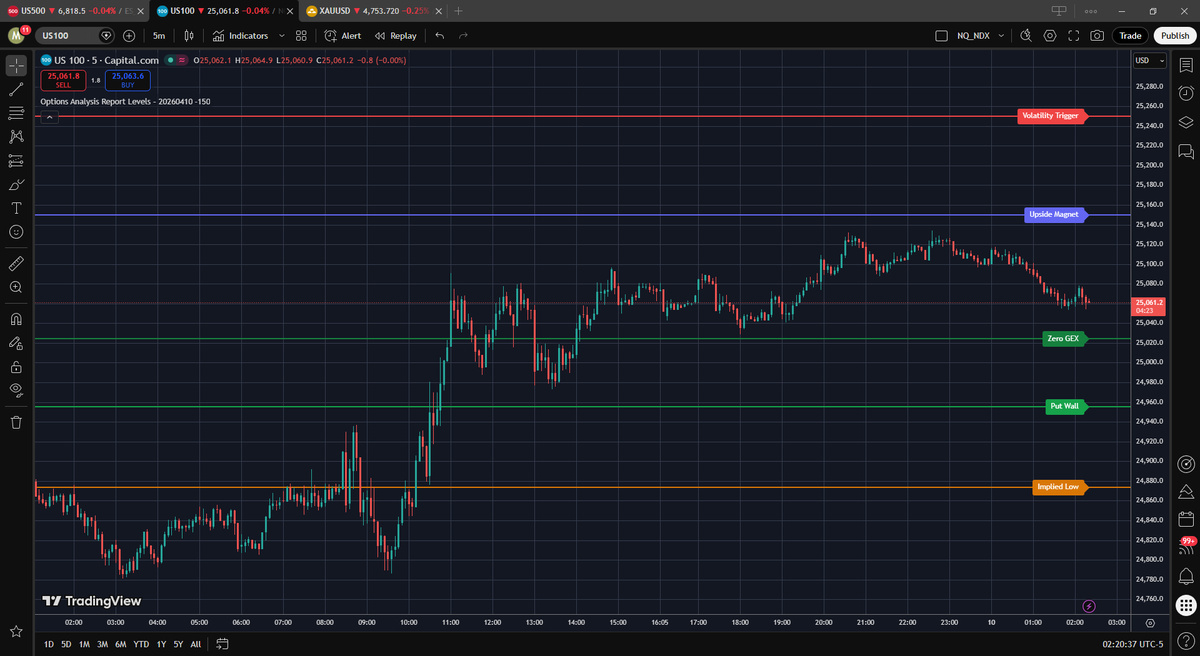Select the 5D date range

(66, 644)
